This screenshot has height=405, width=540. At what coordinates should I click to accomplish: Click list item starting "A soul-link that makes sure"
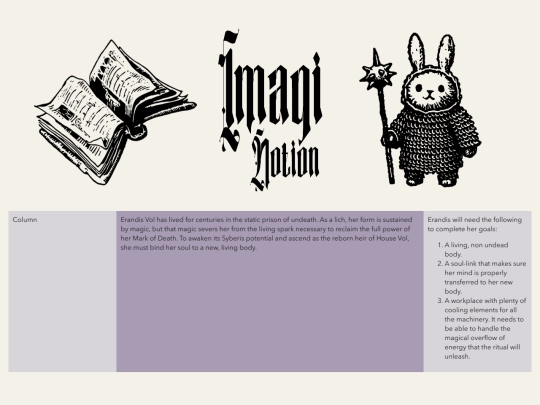pos(485,277)
